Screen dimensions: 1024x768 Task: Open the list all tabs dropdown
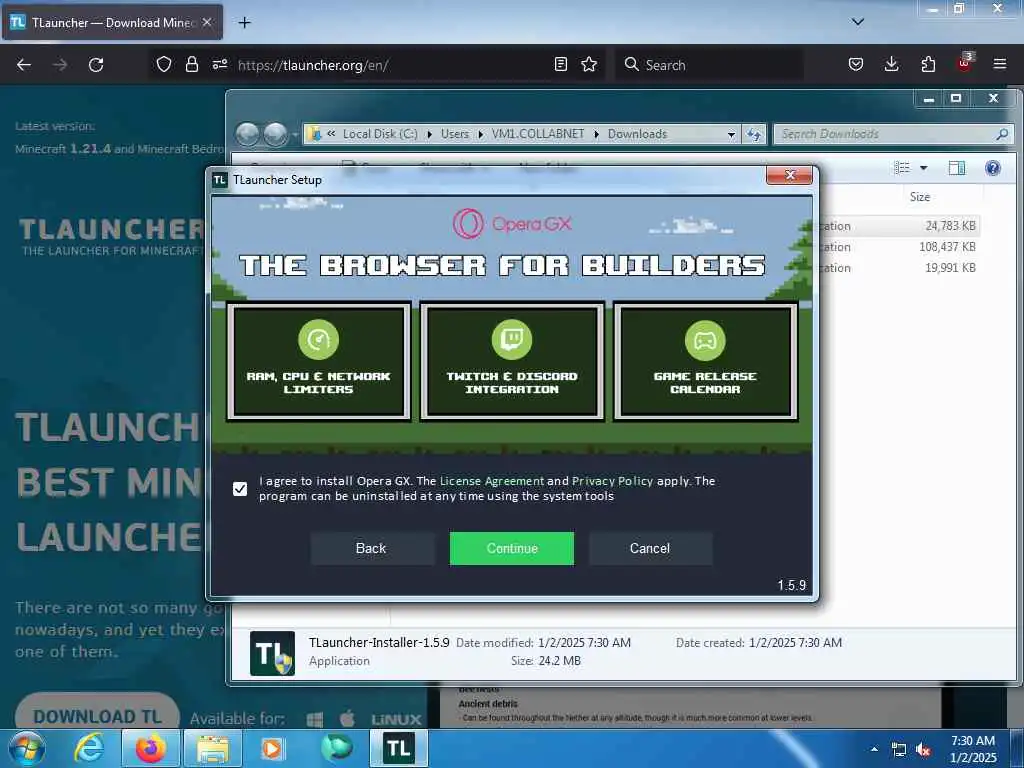(x=858, y=22)
